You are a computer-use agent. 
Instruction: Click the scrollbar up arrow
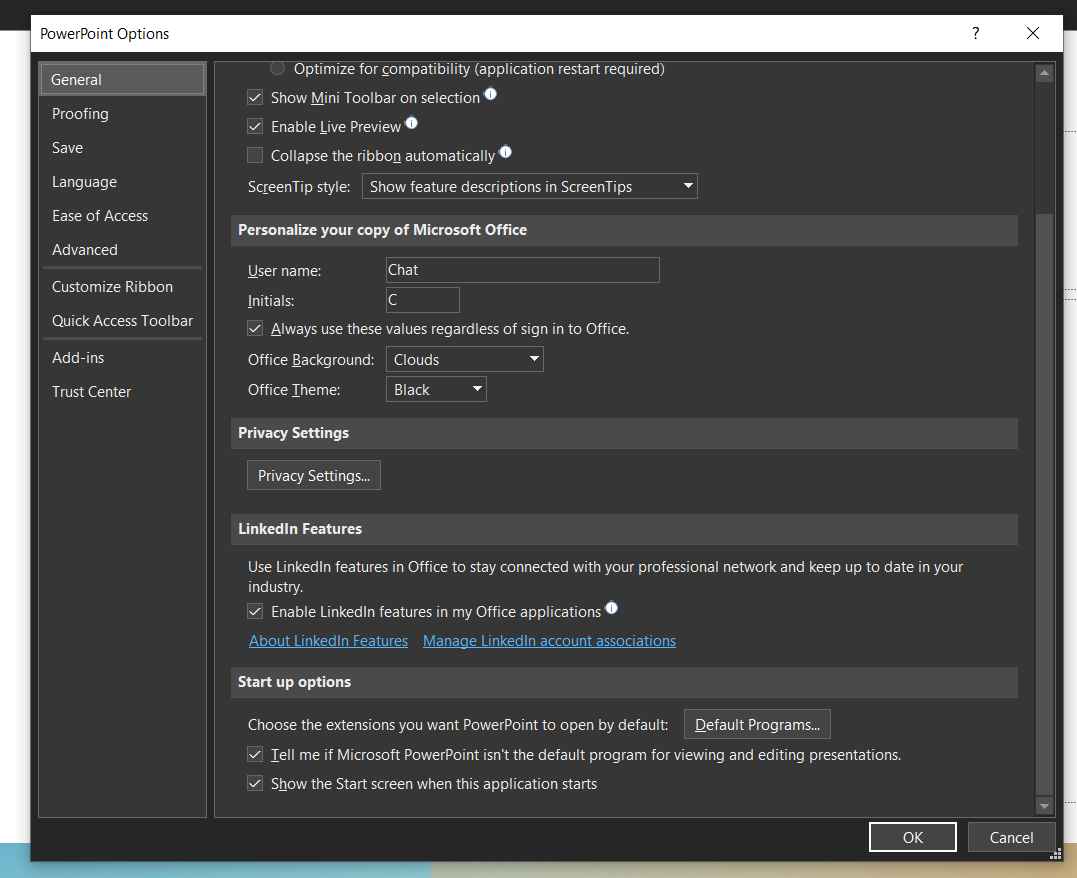pyautogui.click(x=1044, y=73)
